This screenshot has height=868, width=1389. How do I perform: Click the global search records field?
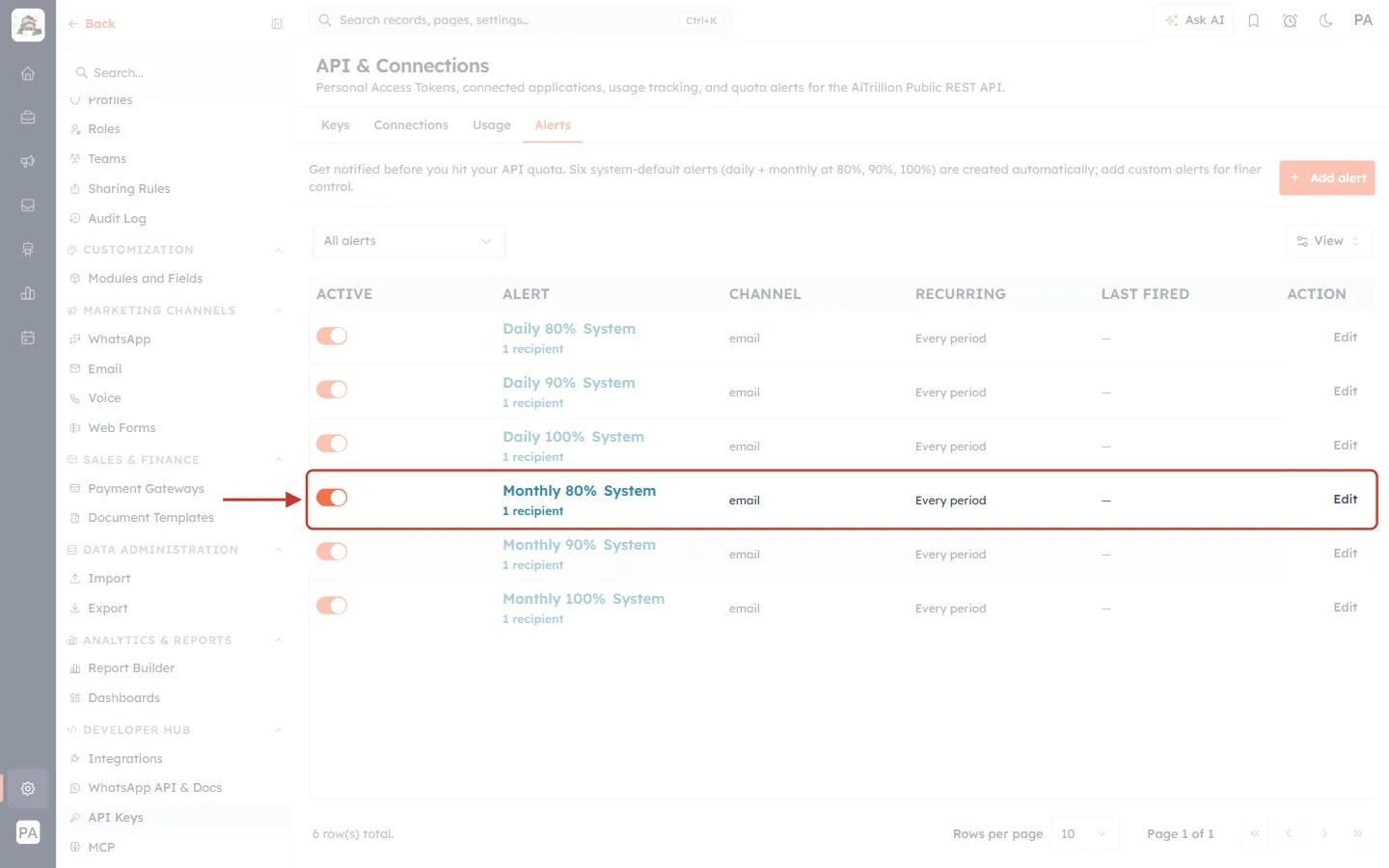(x=520, y=20)
